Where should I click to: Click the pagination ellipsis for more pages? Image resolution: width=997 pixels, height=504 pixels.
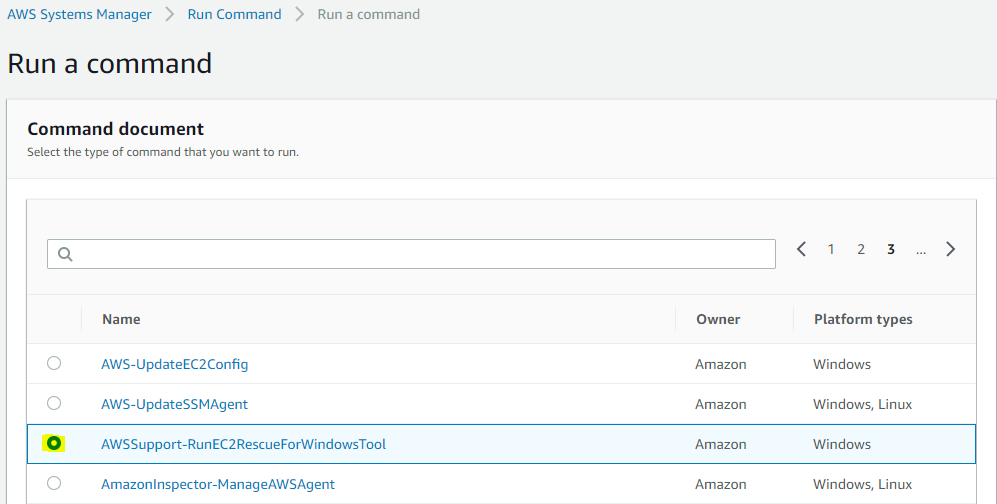(921, 251)
